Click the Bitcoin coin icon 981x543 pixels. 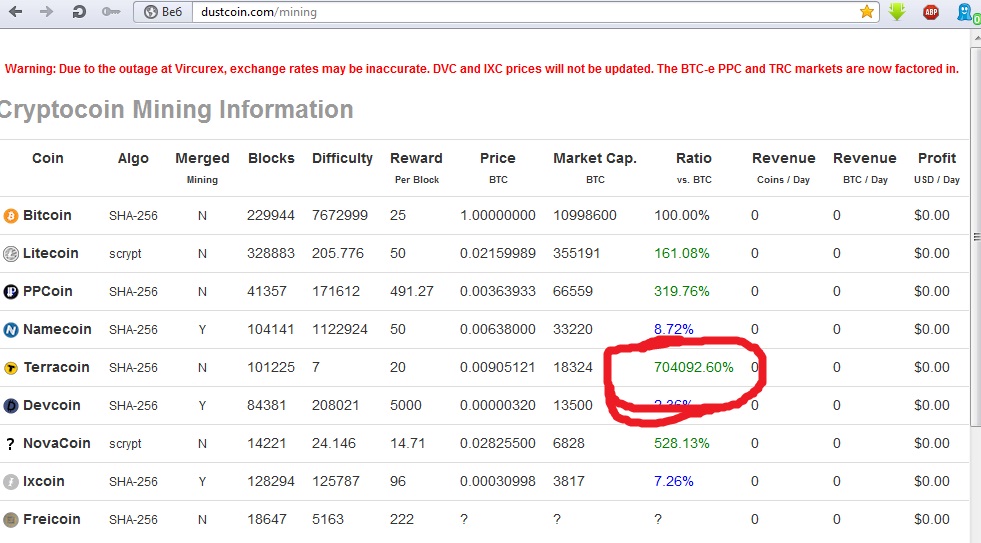(x=11, y=216)
